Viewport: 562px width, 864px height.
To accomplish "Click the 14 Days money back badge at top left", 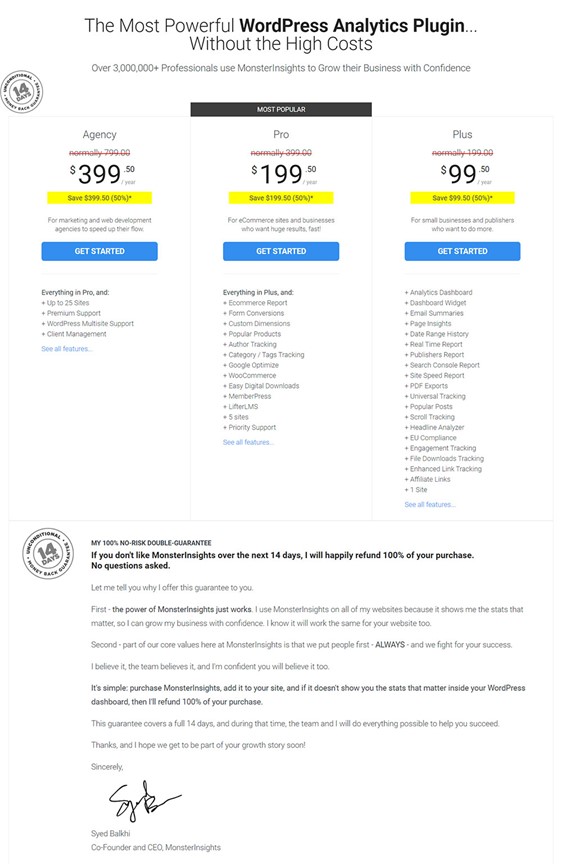I will tap(21, 92).
